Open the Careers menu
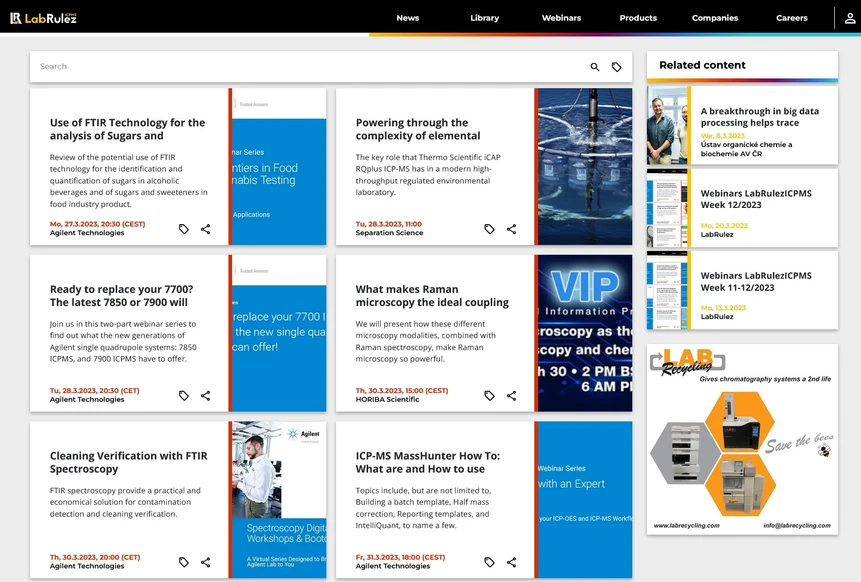This screenshot has height=582, width=861. click(x=792, y=18)
